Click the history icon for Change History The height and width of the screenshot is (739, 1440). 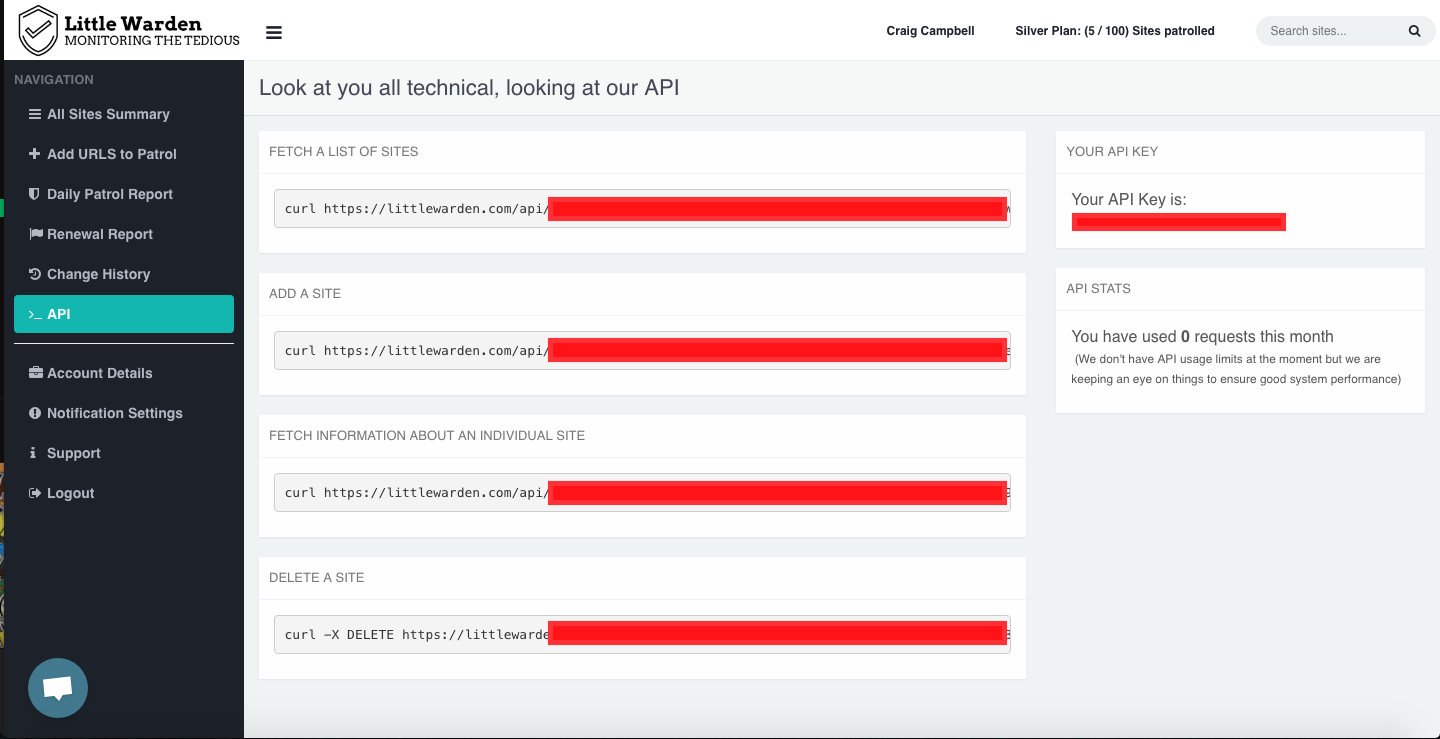pos(35,274)
